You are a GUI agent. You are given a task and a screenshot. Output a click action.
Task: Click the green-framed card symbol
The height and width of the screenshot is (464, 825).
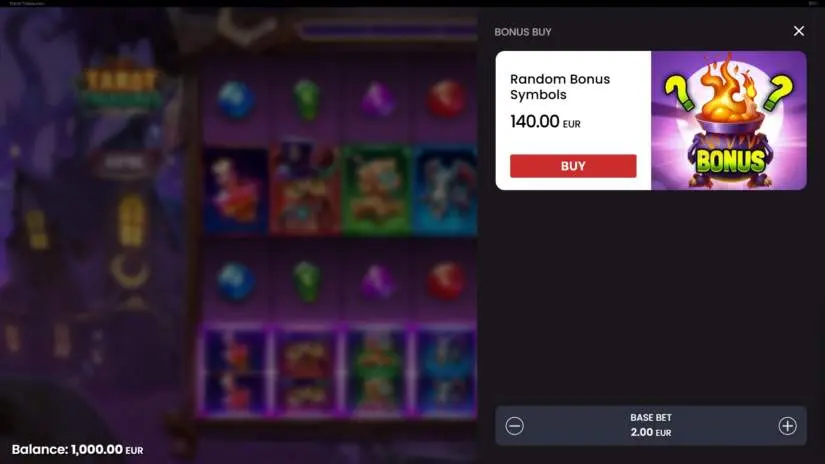tap(376, 190)
